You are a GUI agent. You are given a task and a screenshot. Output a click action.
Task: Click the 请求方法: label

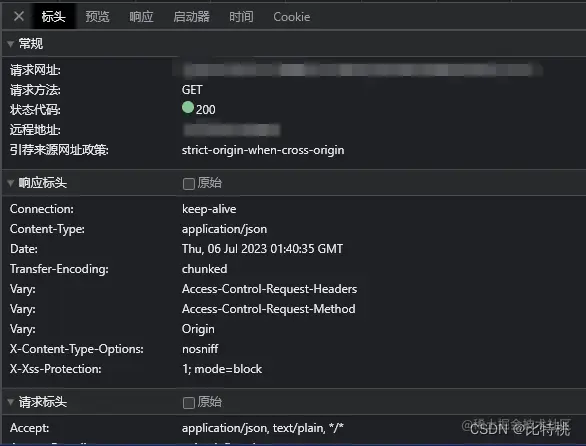(35, 90)
